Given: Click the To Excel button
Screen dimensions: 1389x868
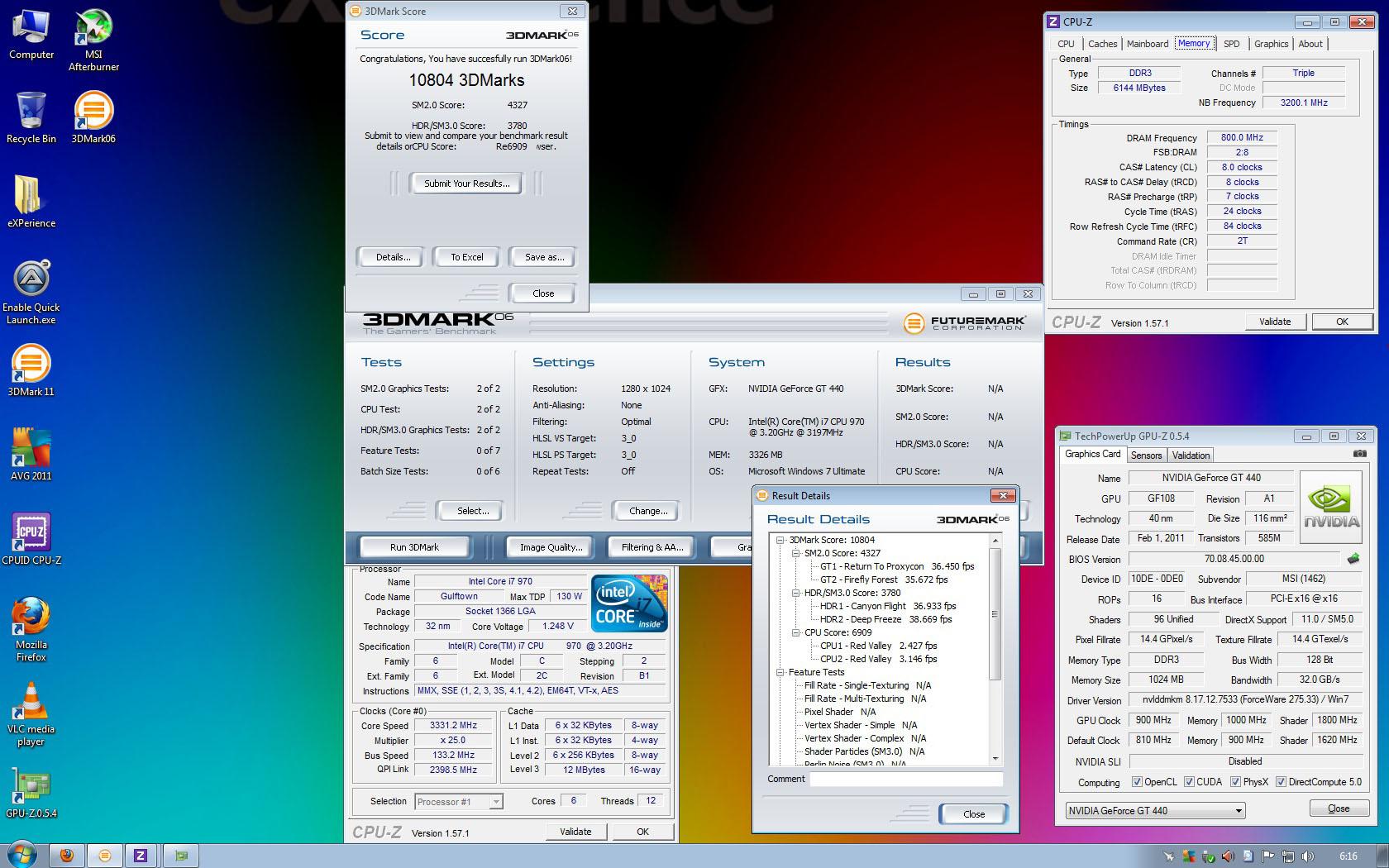Looking at the screenshot, I should pyautogui.click(x=467, y=257).
